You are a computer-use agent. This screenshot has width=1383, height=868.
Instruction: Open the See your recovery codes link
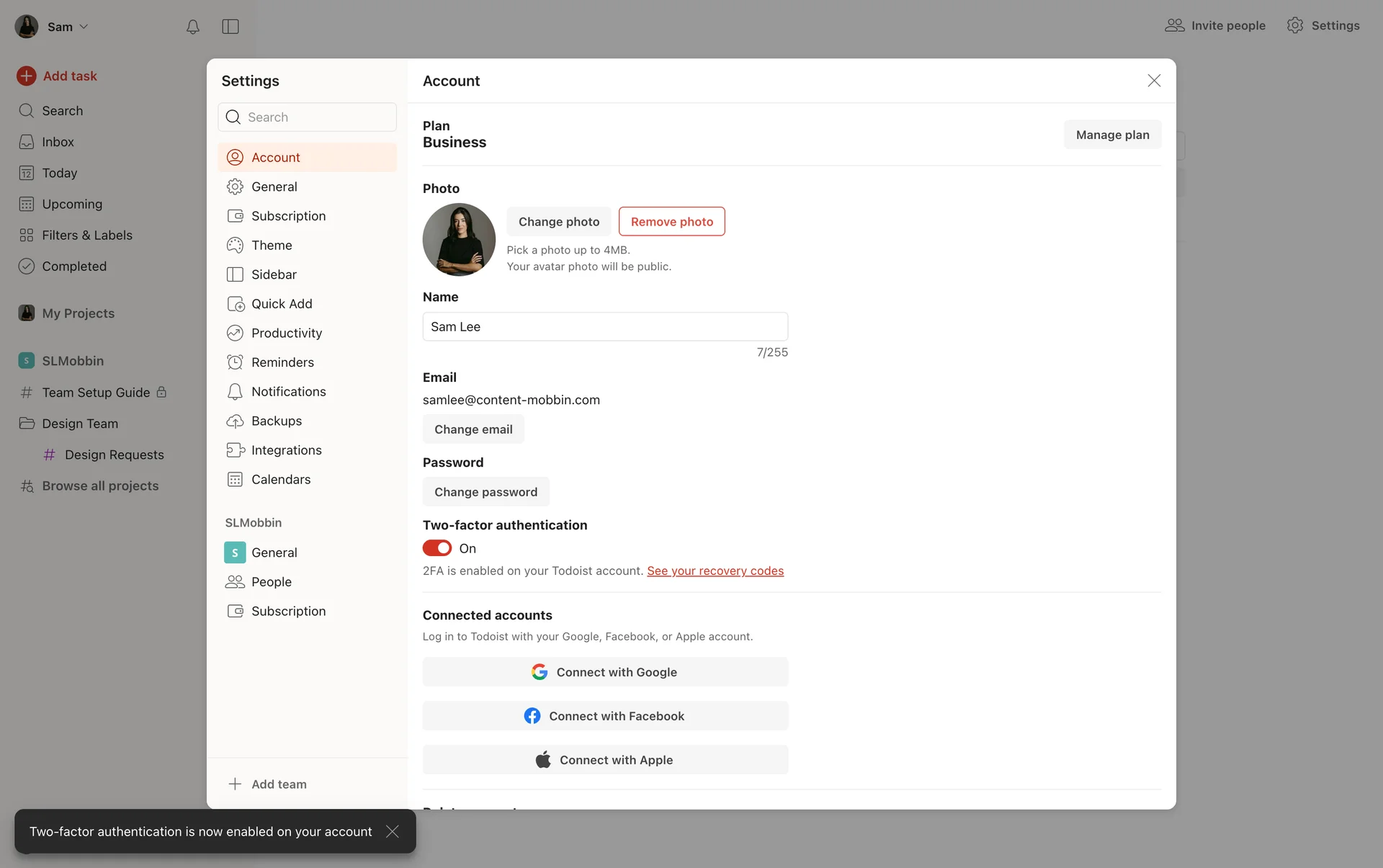(715, 571)
